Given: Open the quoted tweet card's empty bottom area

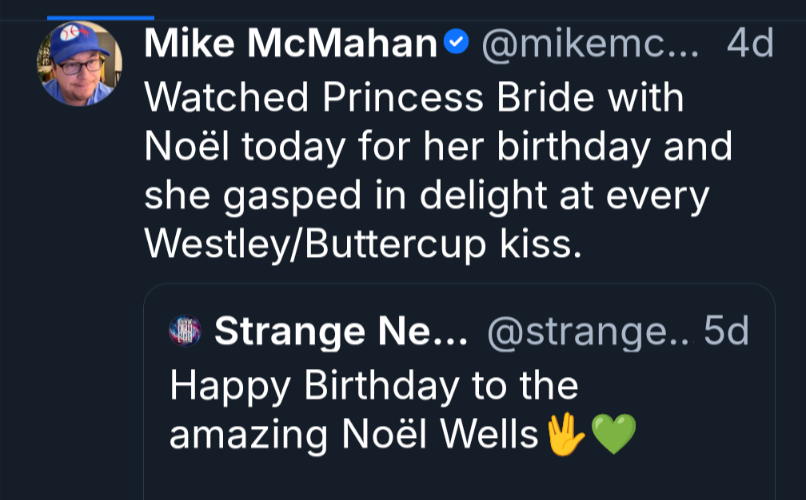Looking at the screenshot, I should click(458, 480).
